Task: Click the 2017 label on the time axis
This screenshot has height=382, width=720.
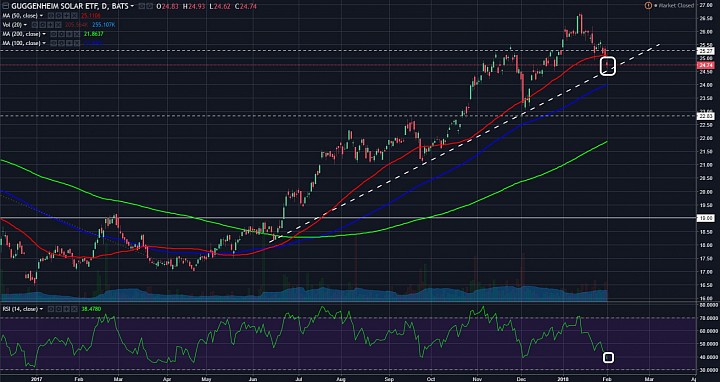Action: tap(35, 379)
